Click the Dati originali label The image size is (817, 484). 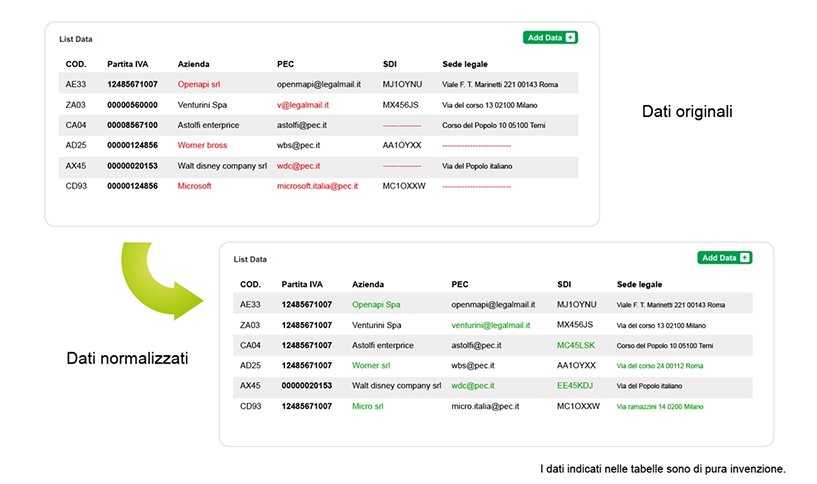[687, 112]
